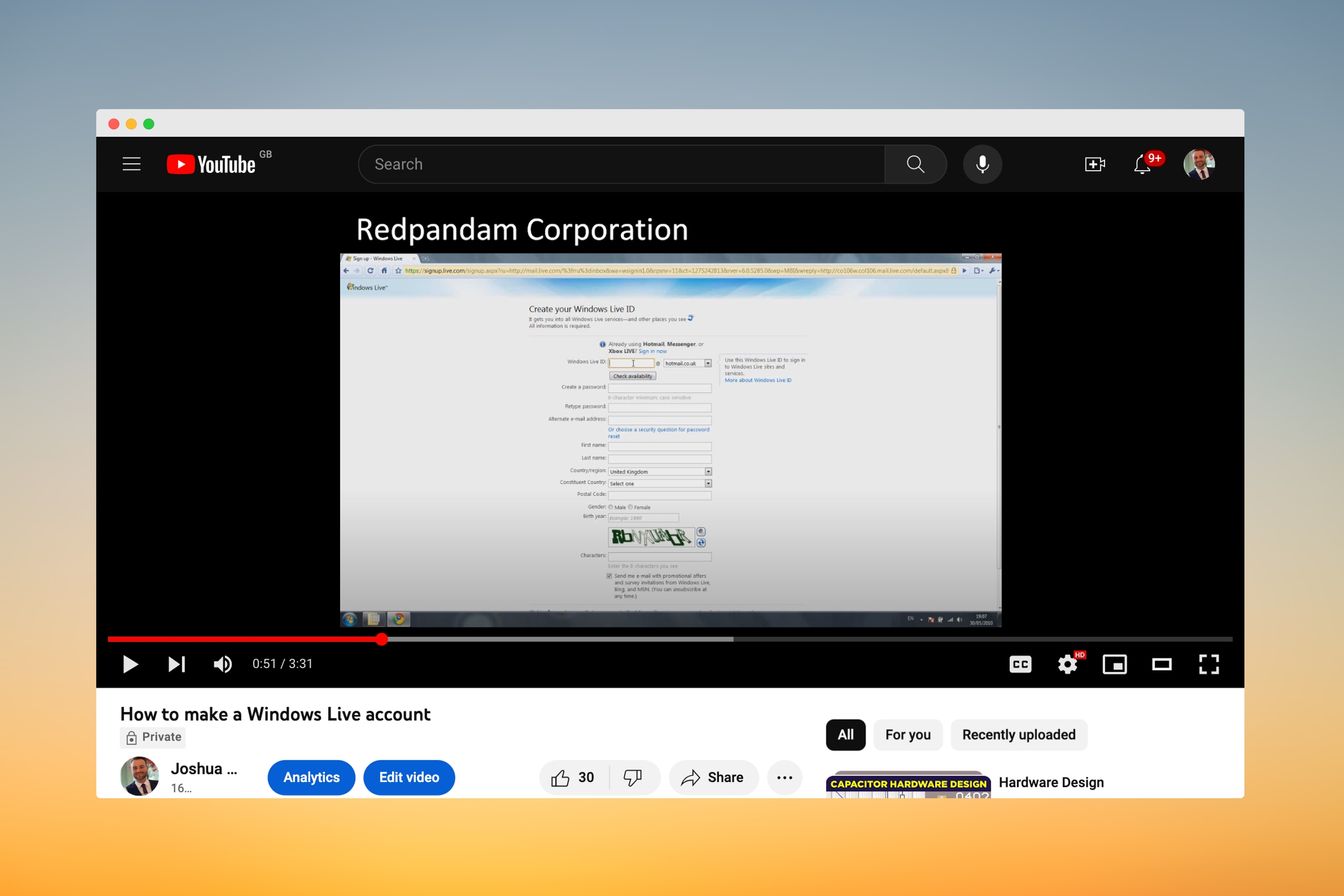
Task: Enter full screen mode
Action: click(1208, 664)
